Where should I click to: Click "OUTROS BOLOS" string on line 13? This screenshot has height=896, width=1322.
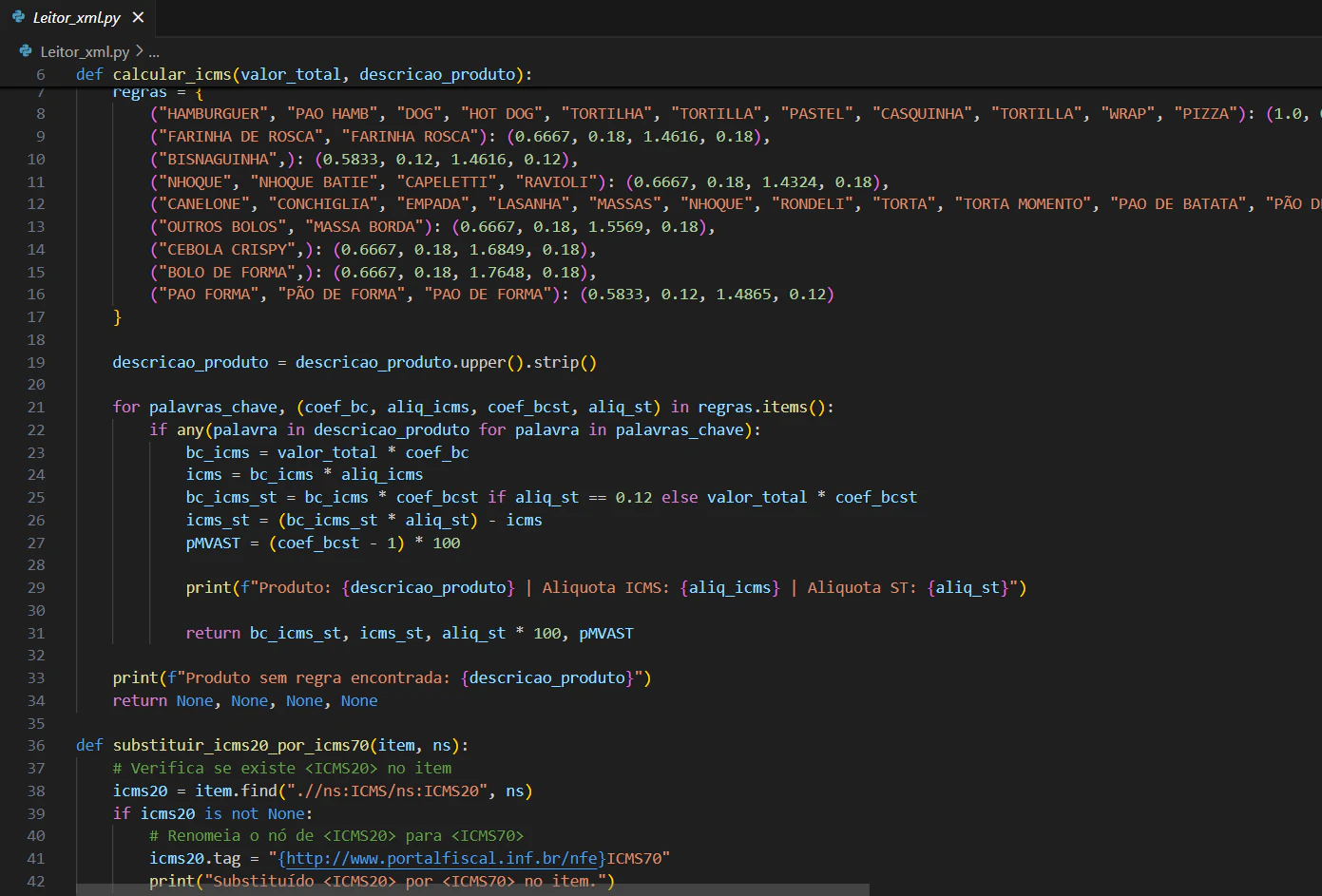point(223,226)
